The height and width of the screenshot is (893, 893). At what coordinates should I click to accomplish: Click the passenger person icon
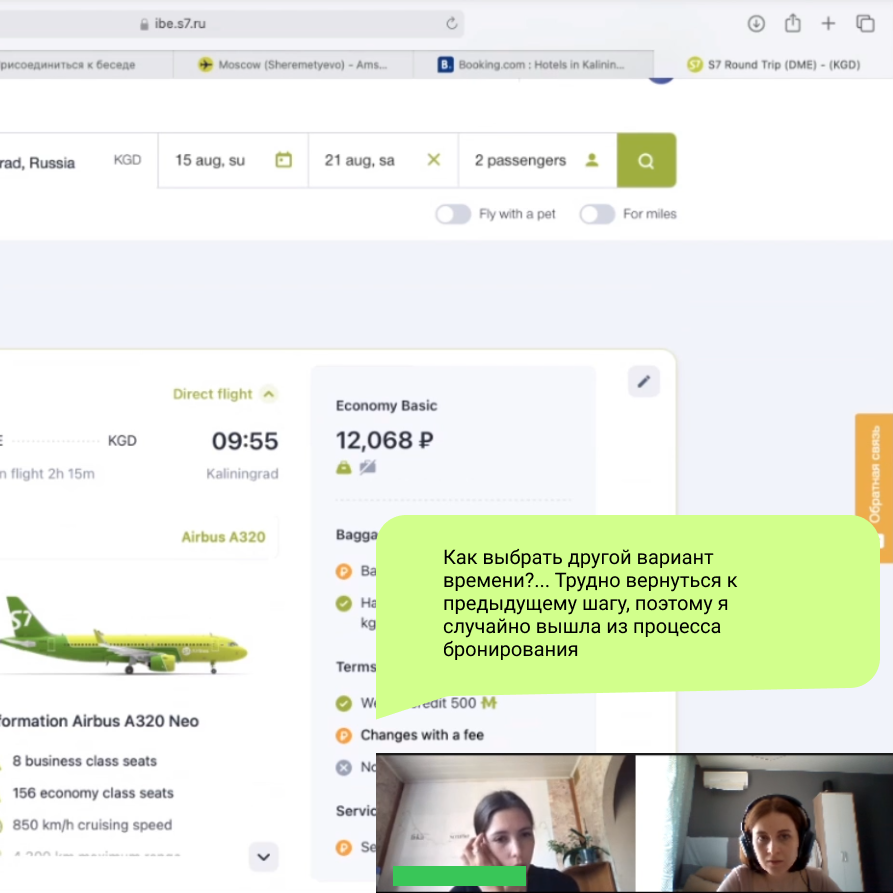592,160
